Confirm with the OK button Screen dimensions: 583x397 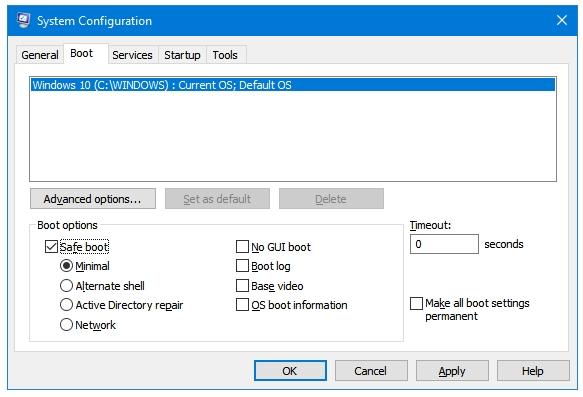[x=290, y=371]
